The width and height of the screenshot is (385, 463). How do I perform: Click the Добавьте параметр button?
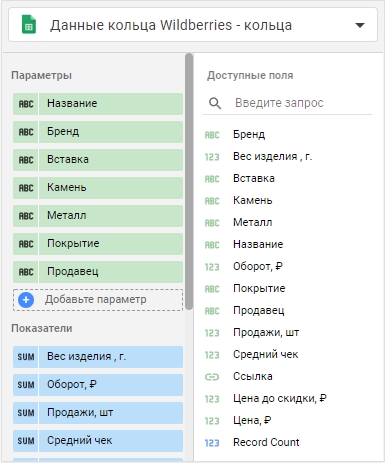click(x=98, y=300)
